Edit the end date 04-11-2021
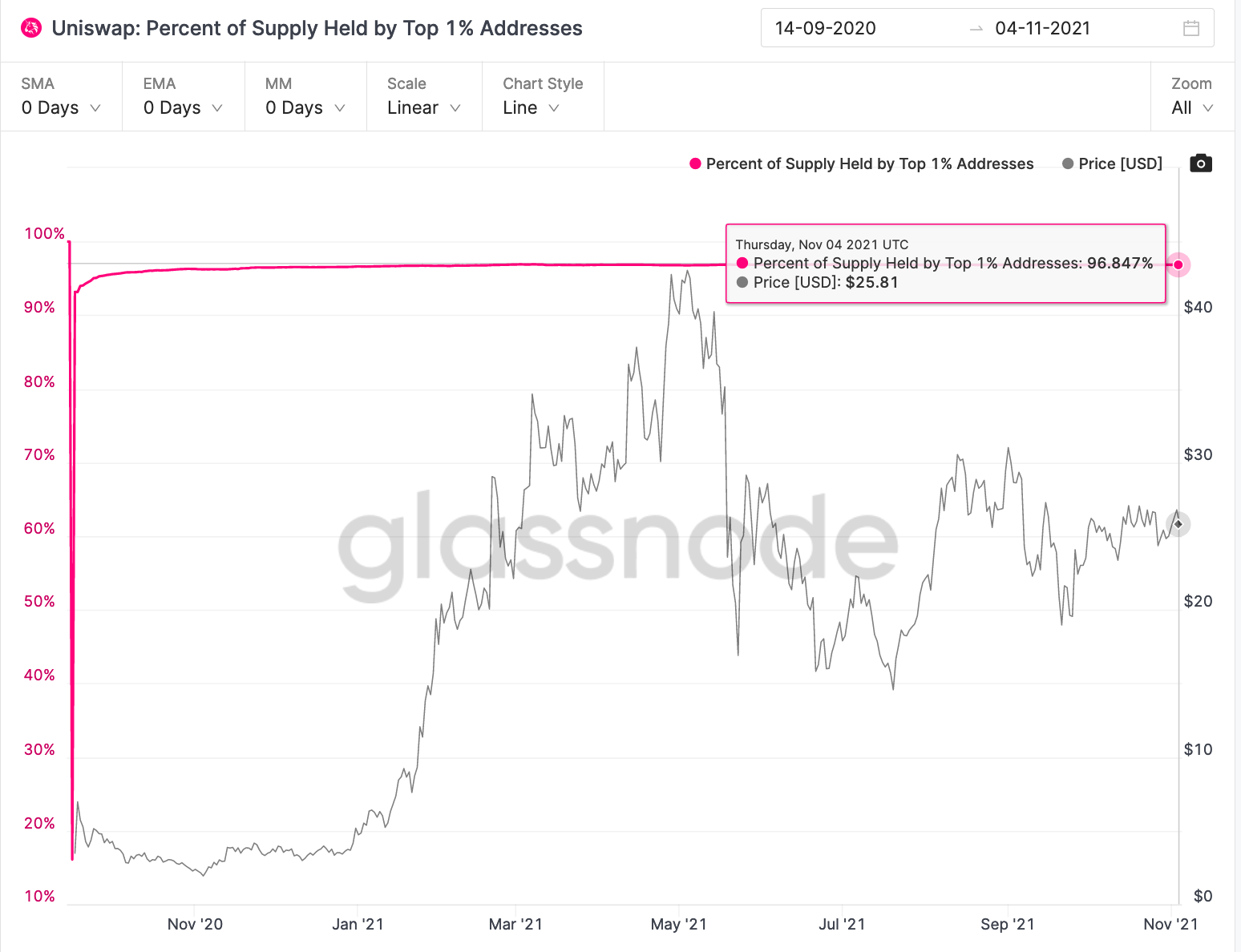This screenshot has height=952, width=1241. tap(1042, 28)
